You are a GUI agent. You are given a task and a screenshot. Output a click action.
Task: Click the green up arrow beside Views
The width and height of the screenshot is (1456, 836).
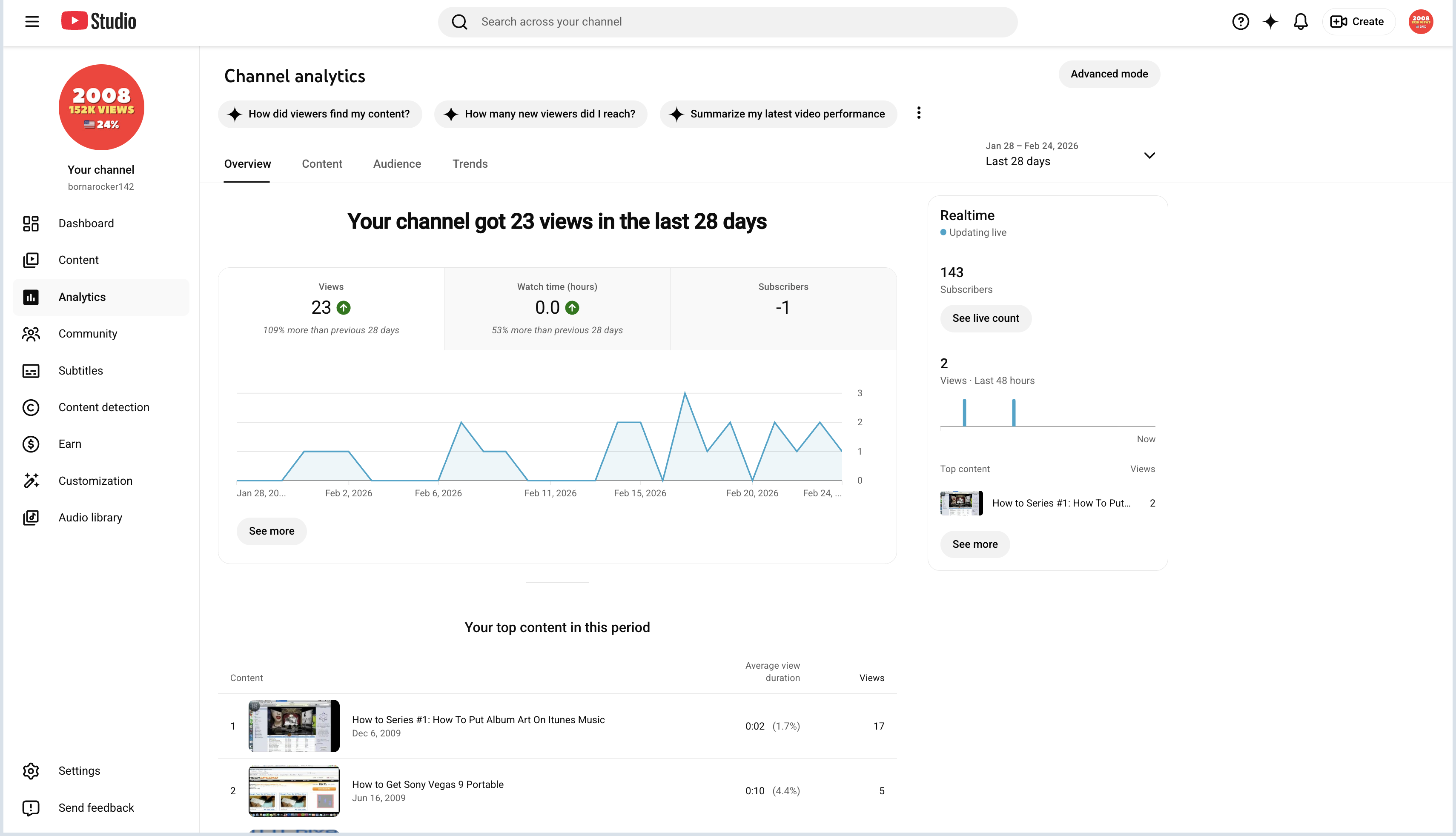click(x=344, y=308)
